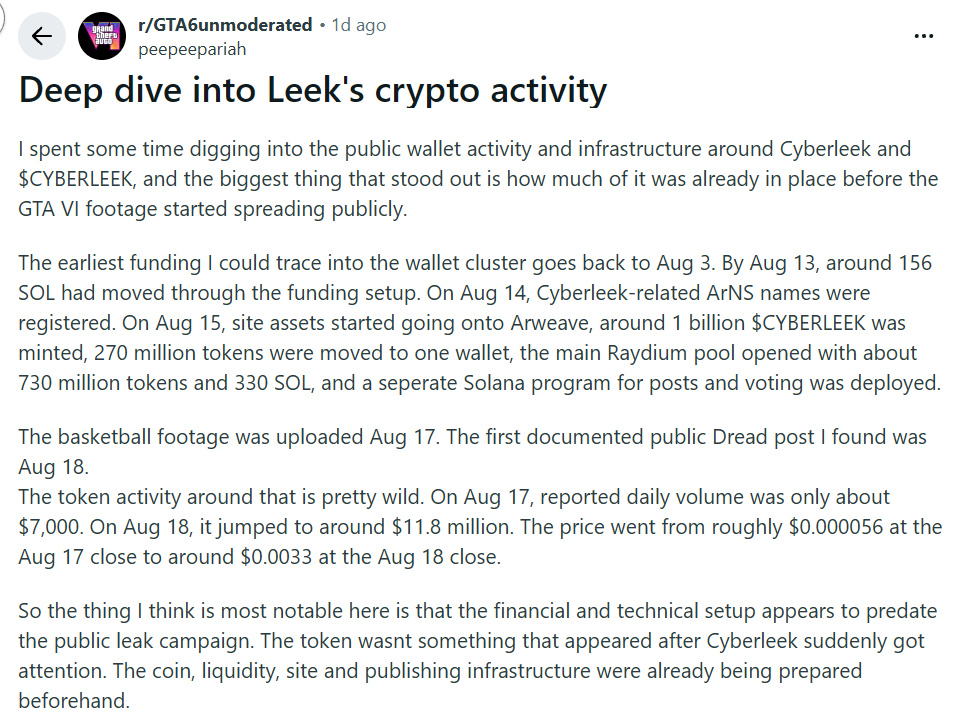Click the final paragraph starting 'So the thing'
The height and width of the screenshot is (717, 967).
tap(477, 655)
